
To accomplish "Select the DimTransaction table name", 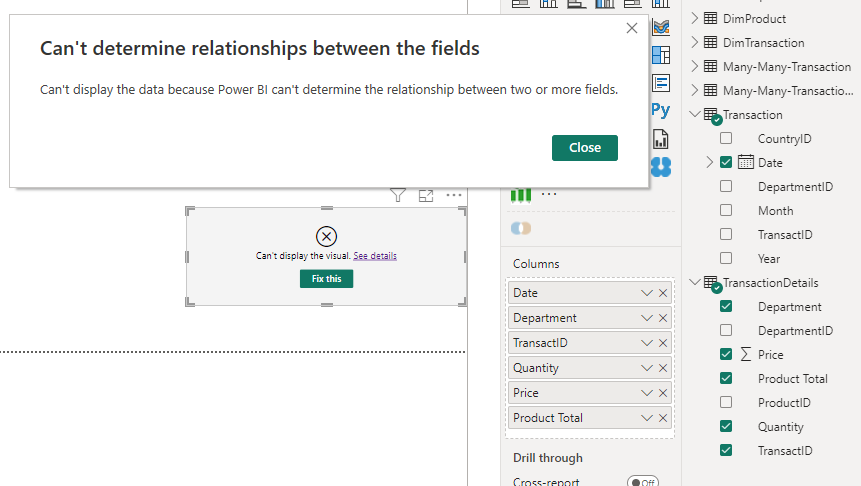I will (x=763, y=43).
